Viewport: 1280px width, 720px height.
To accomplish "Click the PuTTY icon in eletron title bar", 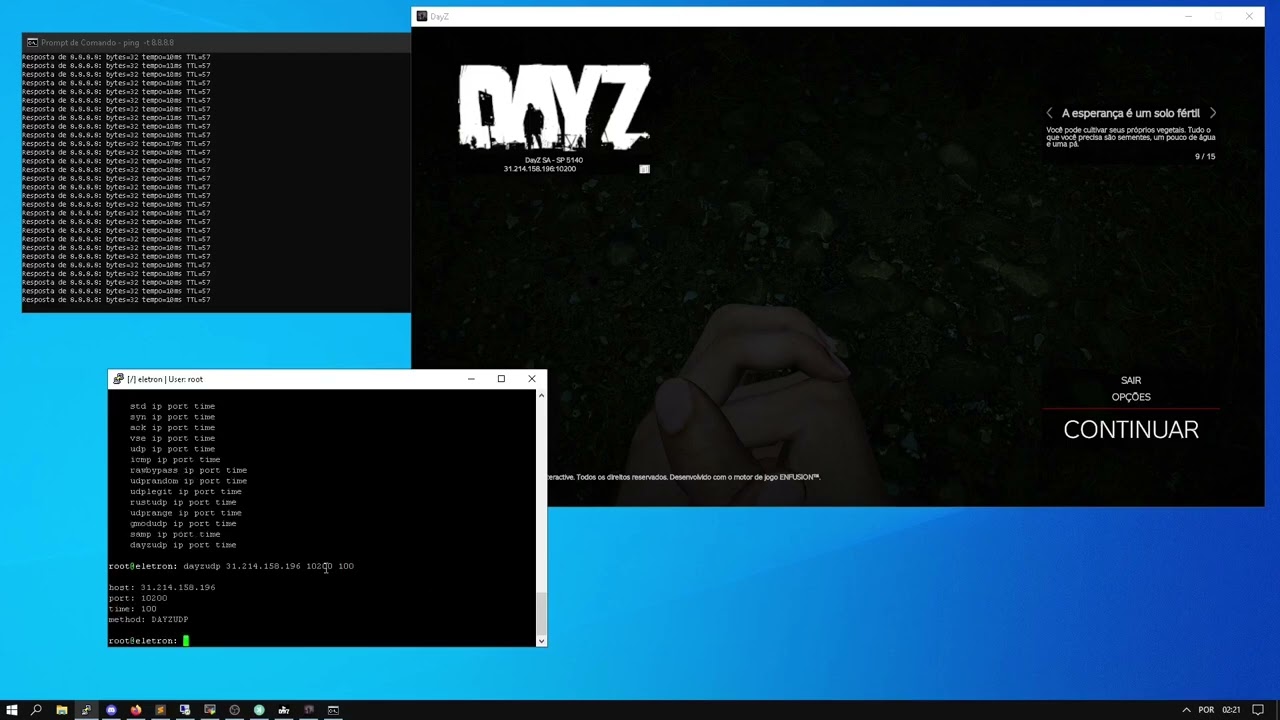I will pyautogui.click(x=118, y=379).
